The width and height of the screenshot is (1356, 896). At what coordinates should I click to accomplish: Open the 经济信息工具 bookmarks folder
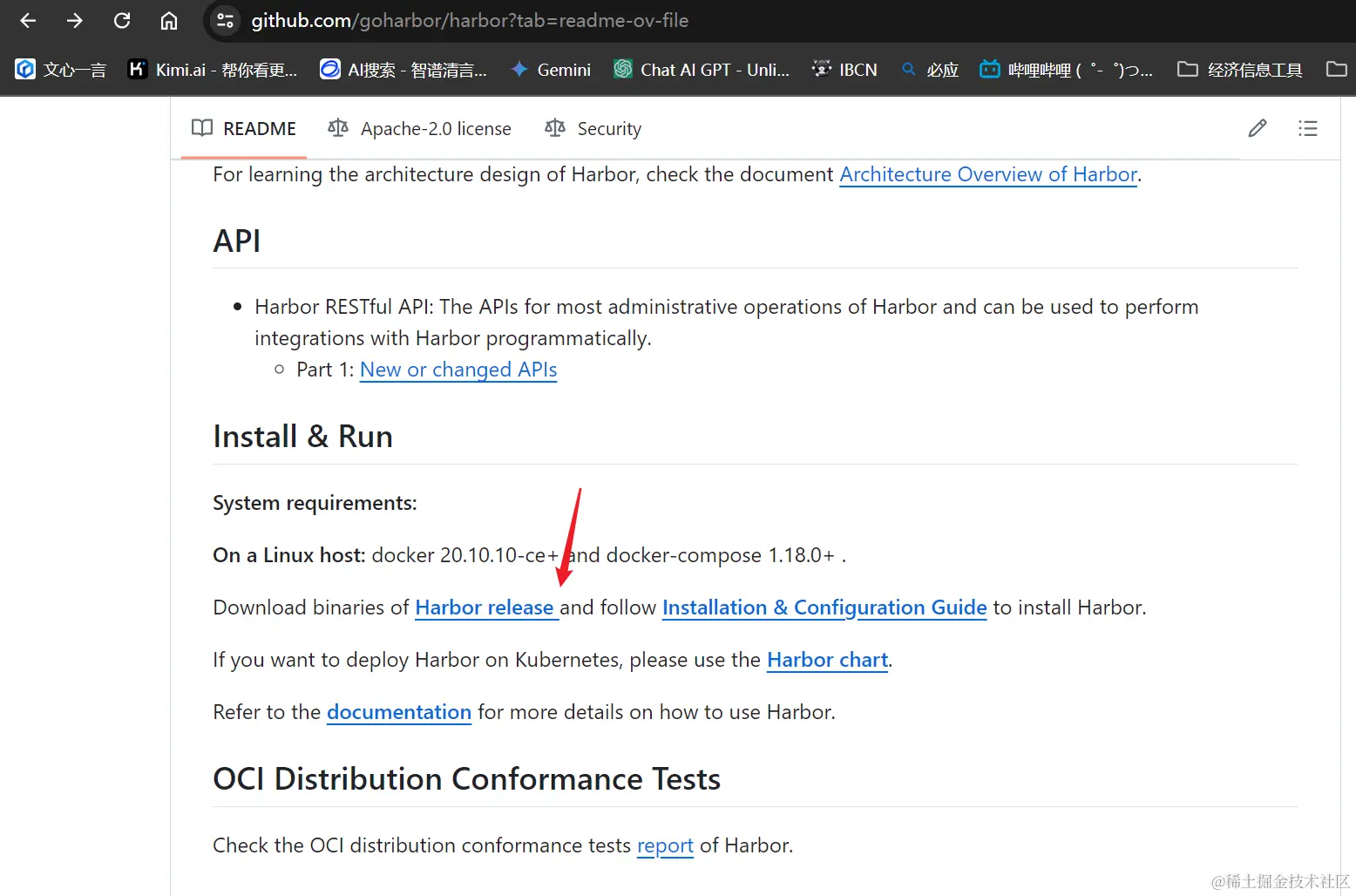click(1239, 70)
